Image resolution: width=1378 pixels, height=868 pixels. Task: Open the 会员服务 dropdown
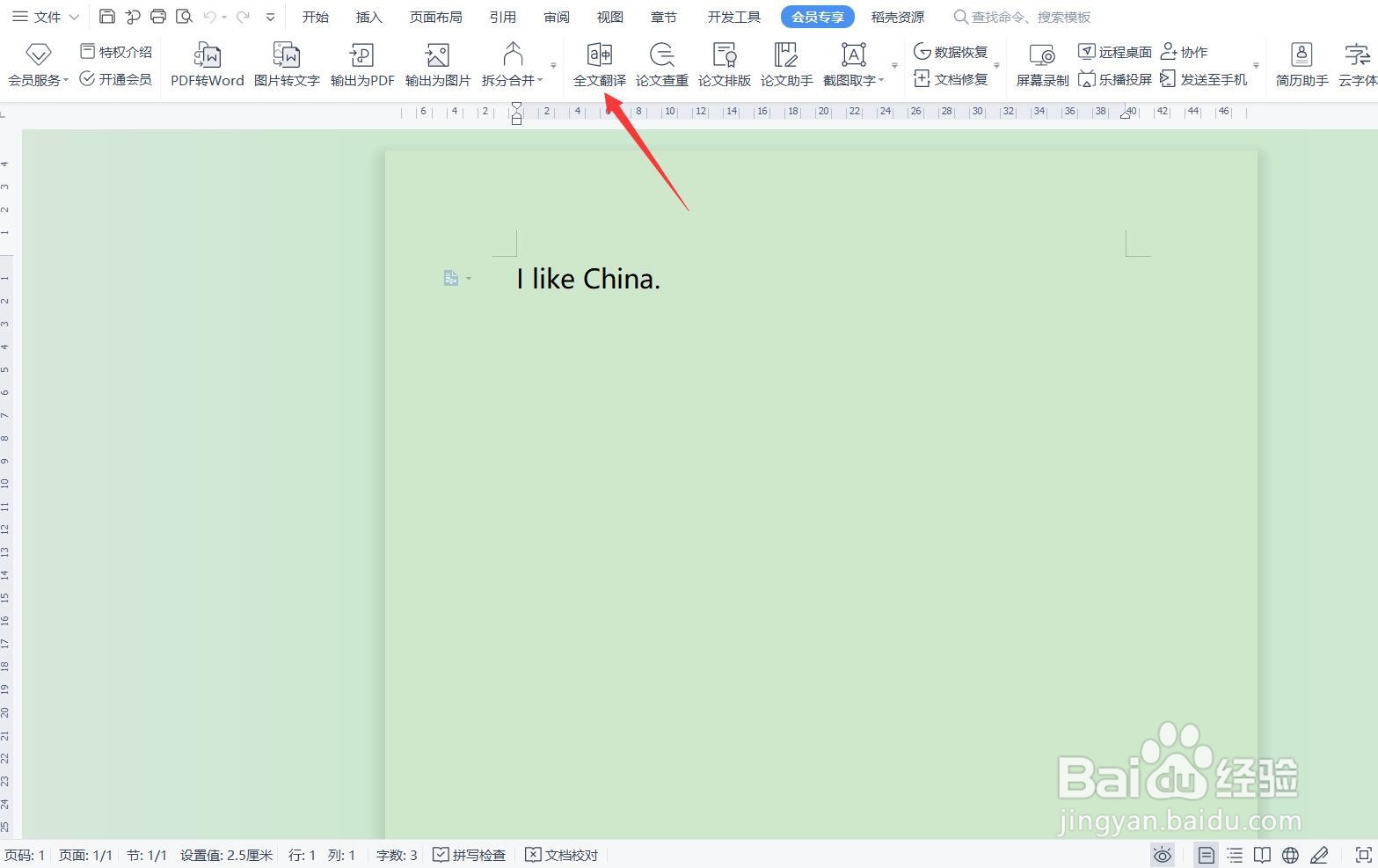click(38, 64)
